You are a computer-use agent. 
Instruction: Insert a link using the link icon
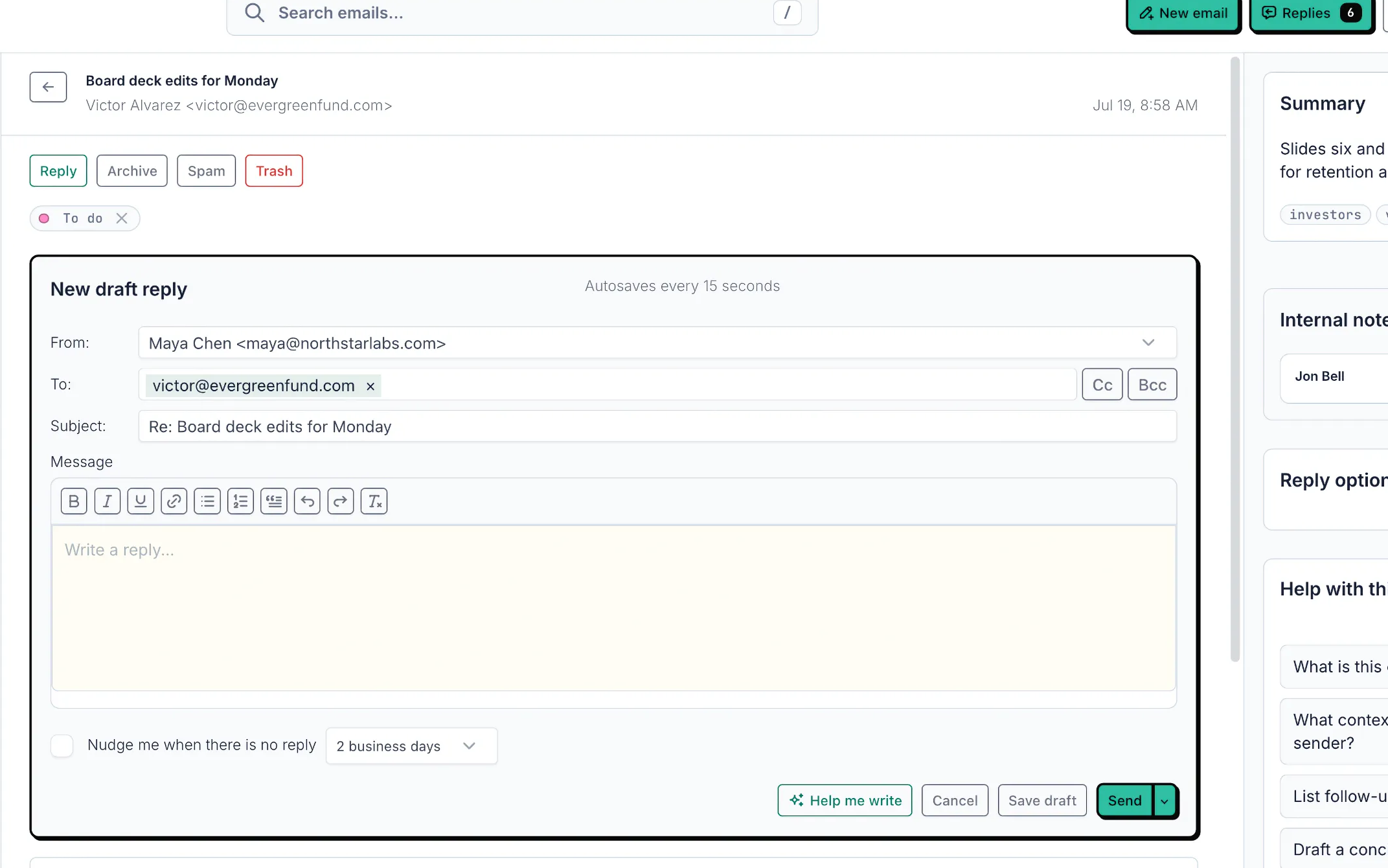pos(174,501)
